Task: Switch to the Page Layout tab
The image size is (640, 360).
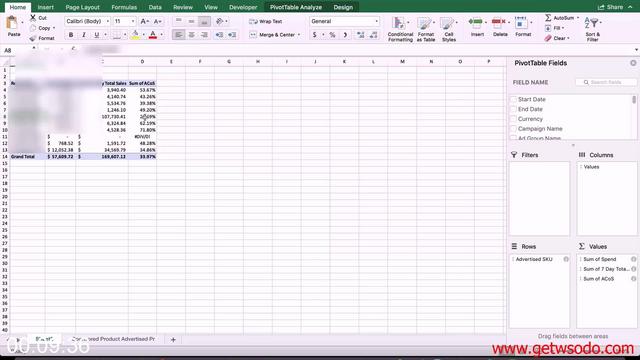Action: click(x=82, y=7)
